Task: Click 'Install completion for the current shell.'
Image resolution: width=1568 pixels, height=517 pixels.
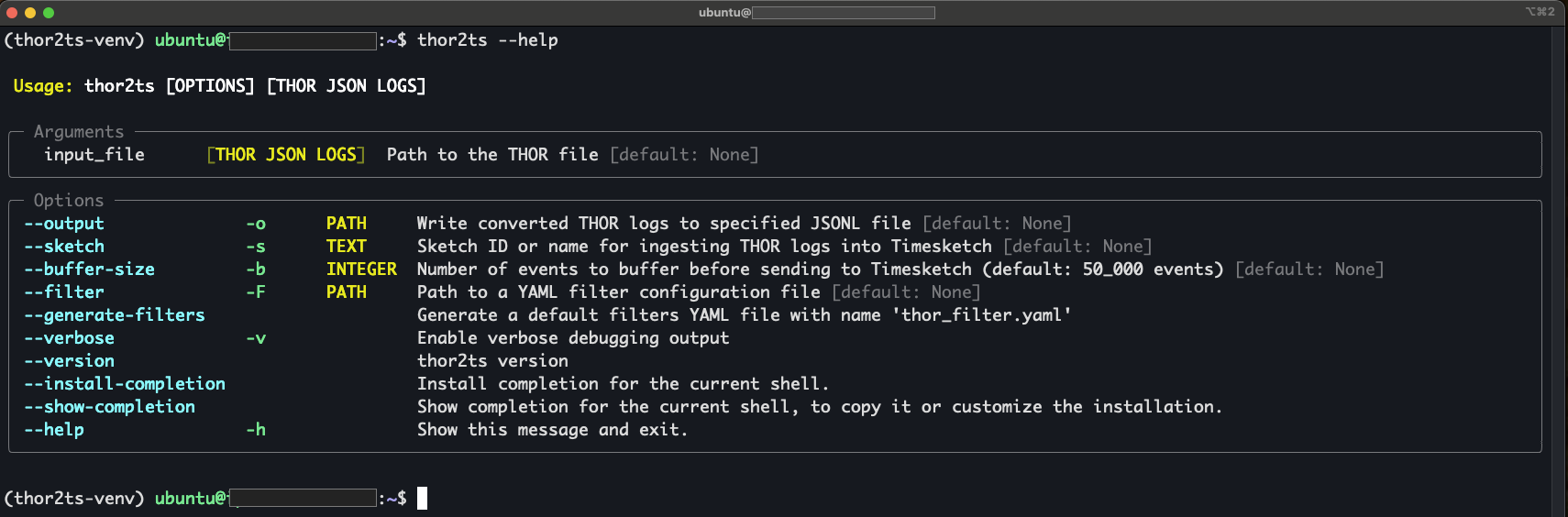Action: (x=624, y=384)
